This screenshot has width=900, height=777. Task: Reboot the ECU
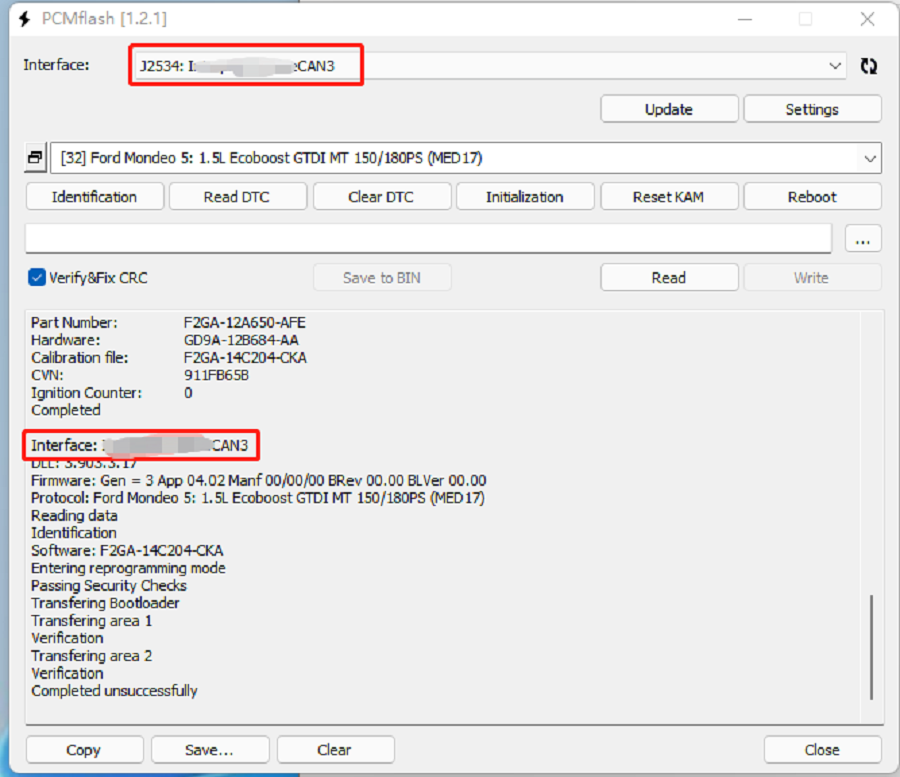pyautogui.click(x=812, y=197)
